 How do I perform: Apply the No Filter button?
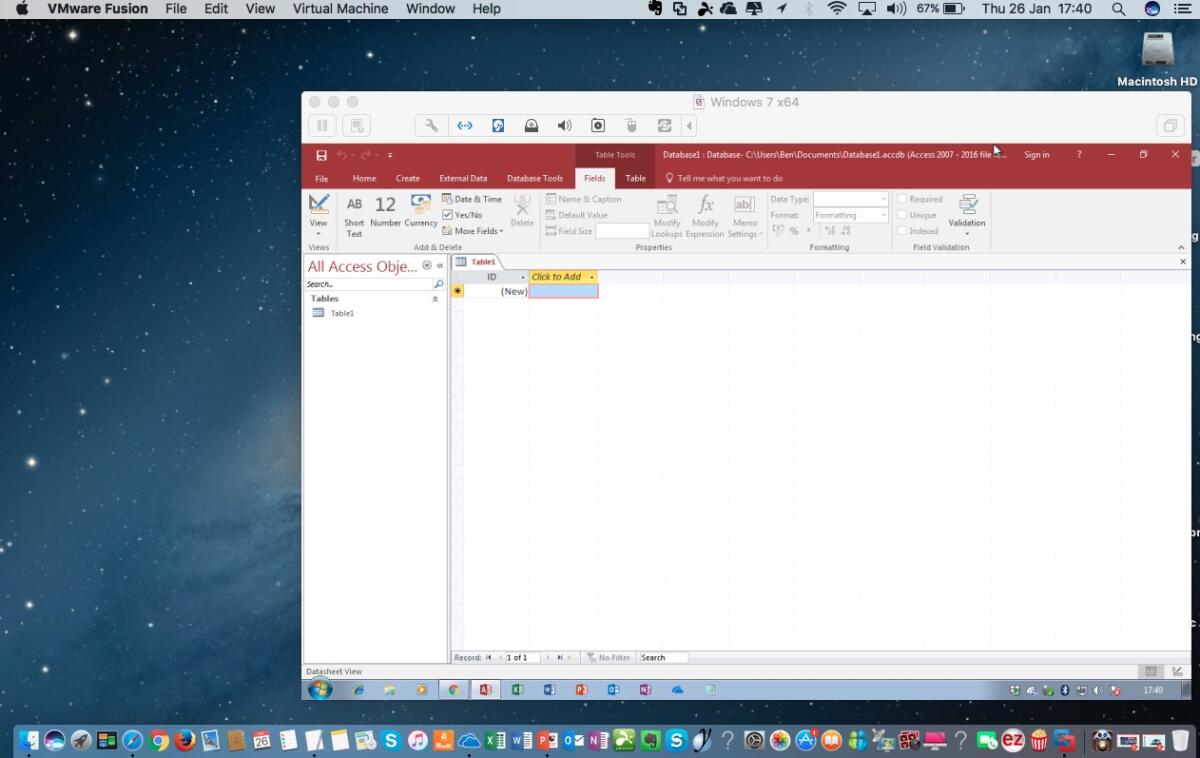(x=609, y=657)
